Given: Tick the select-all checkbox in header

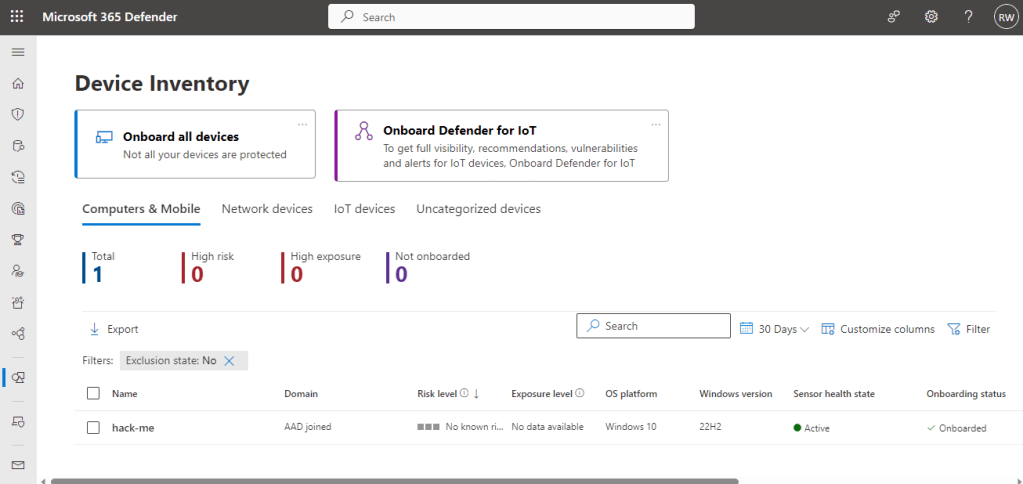Looking at the screenshot, I should tap(93, 394).
